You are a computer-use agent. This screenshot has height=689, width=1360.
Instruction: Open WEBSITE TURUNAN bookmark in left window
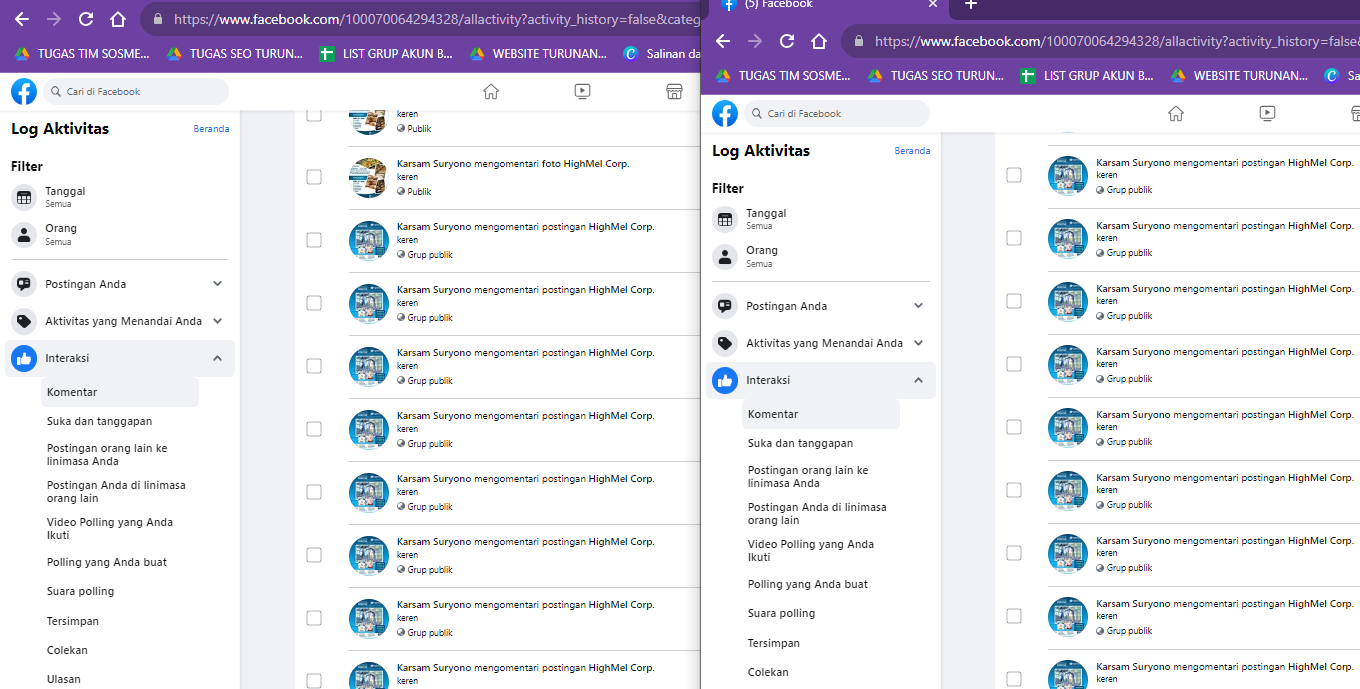pyautogui.click(x=538, y=53)
